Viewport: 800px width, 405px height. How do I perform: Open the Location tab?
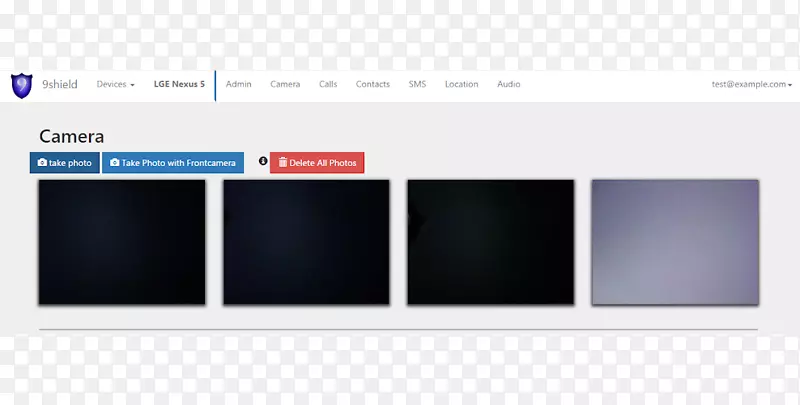[461, 85]
